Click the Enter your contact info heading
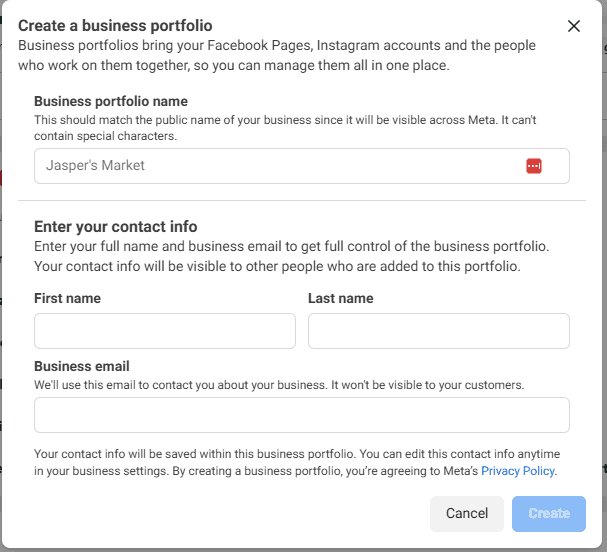The width and height of the screenshot is (607, 552). 115,226
